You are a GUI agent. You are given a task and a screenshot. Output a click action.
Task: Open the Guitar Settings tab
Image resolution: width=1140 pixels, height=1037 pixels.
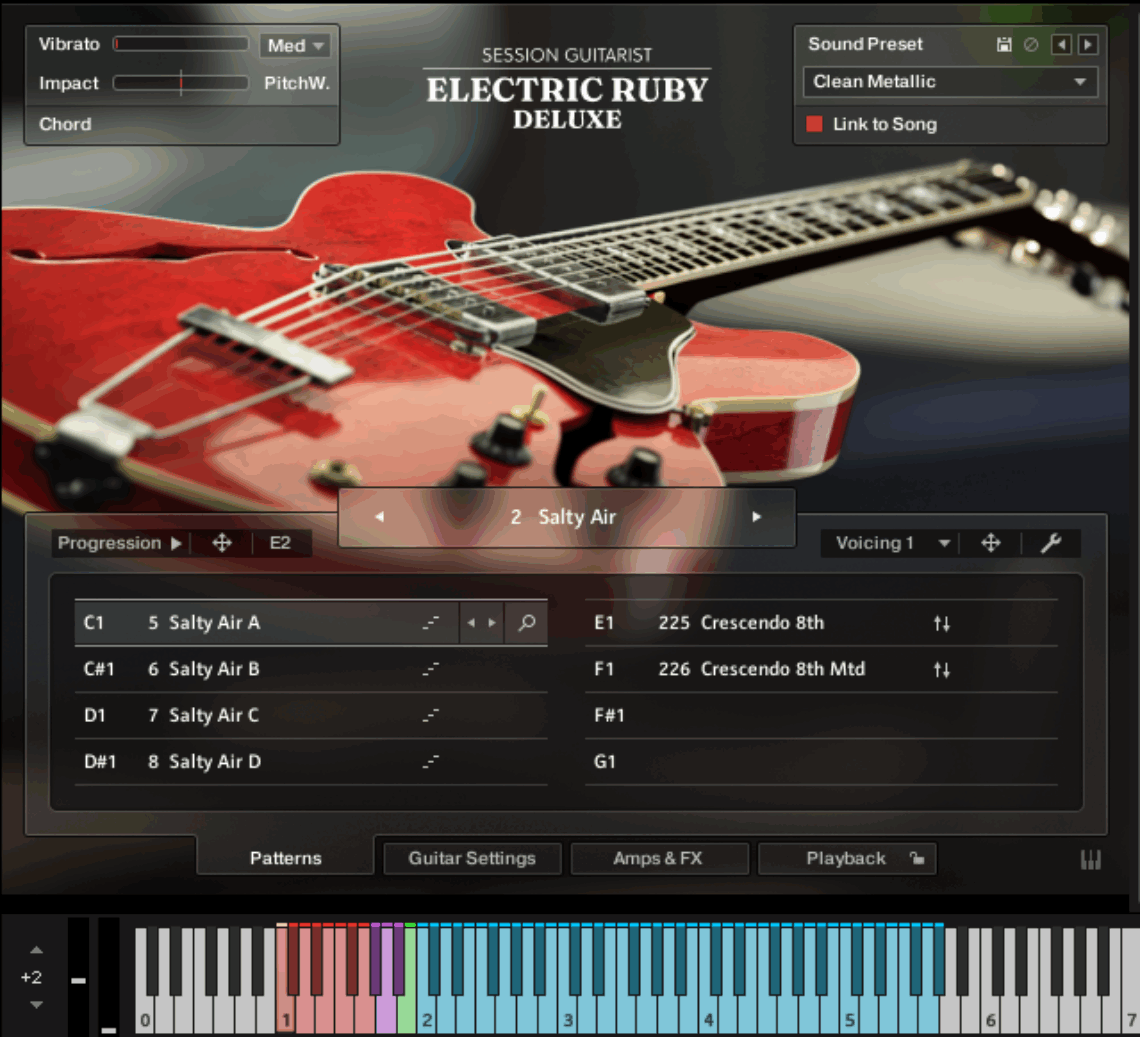471,858
